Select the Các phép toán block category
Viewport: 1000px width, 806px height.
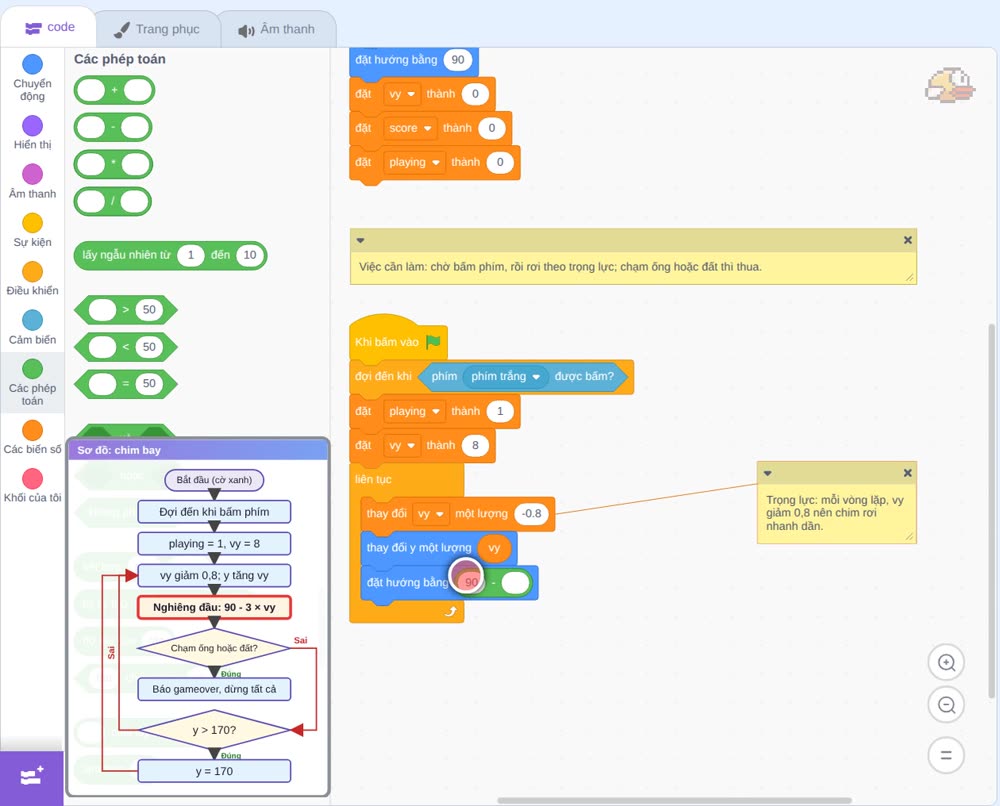[x=32, y=382]
